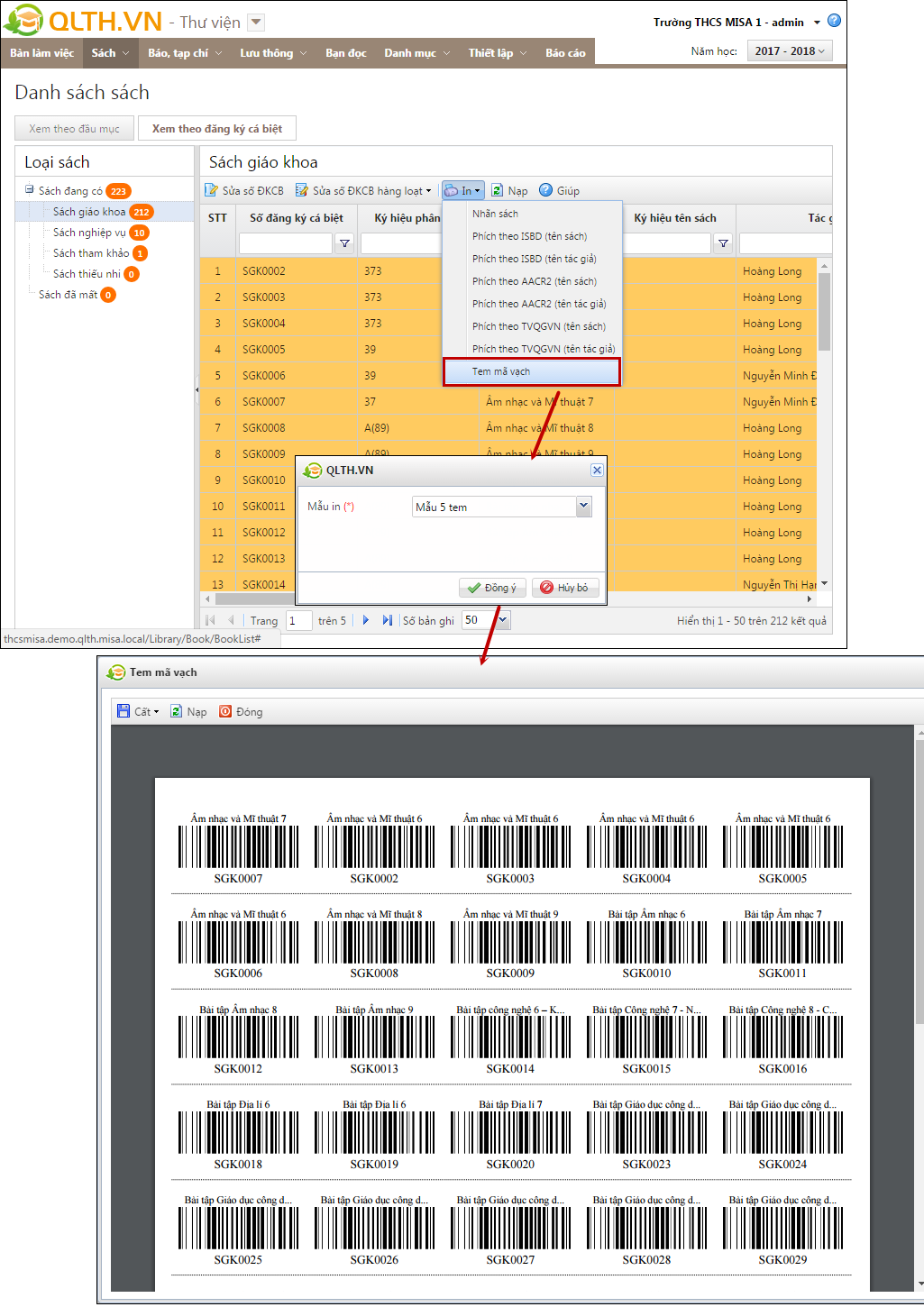Open the Cất dropdown arrow in Tem mã vạch

156,712
